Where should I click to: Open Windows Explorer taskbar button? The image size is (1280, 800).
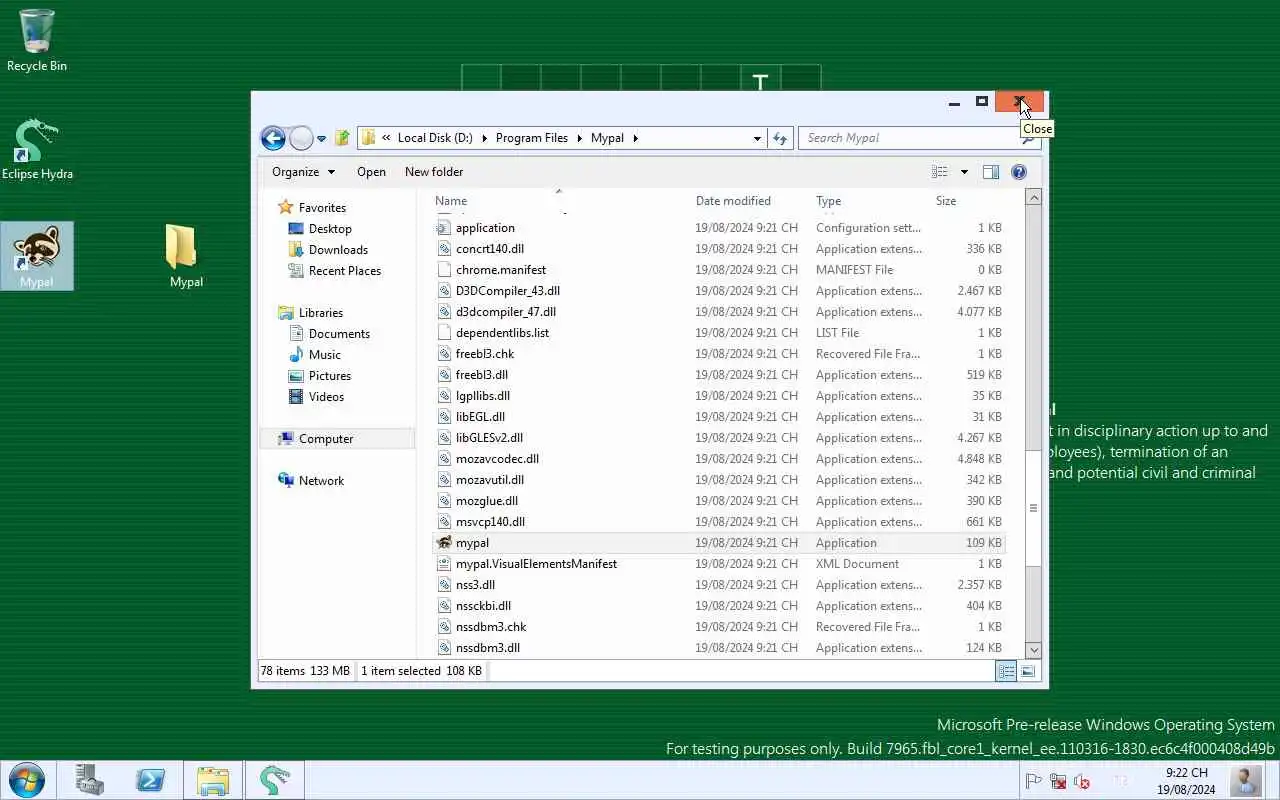click(213, 780)
